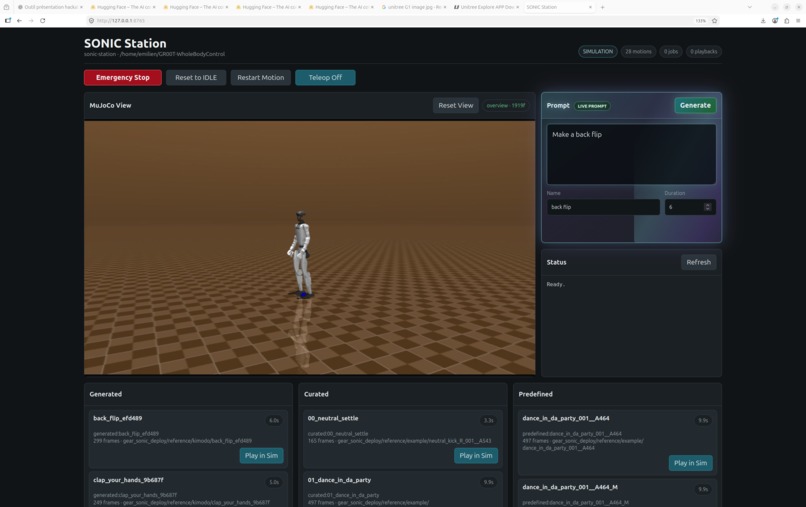This screenshot has height=507, width=806.
Task: Switch to the Unitree Explore APP tab
Action: (x=484, y=7)
